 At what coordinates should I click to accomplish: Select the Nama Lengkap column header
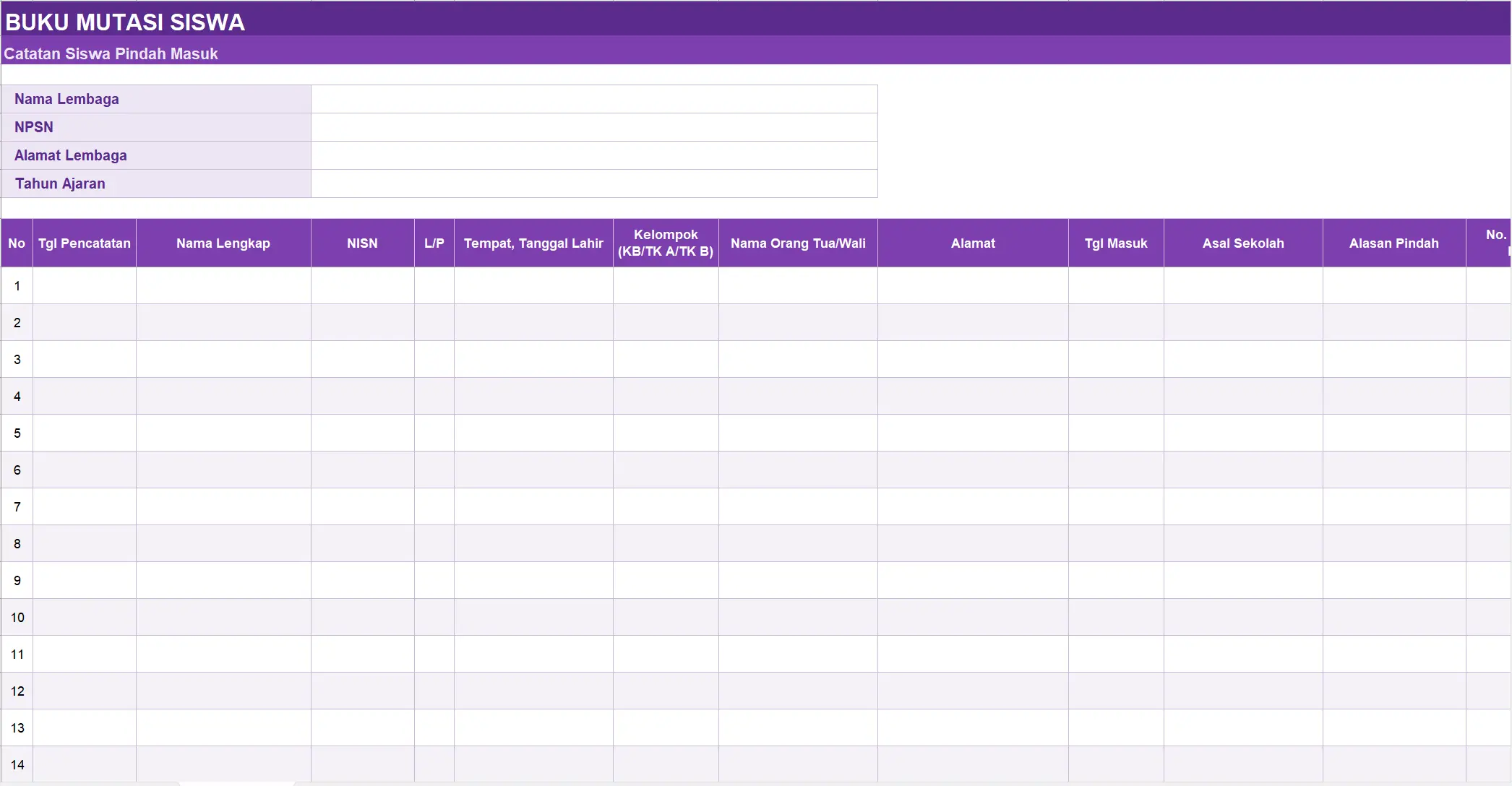[223, 243]
